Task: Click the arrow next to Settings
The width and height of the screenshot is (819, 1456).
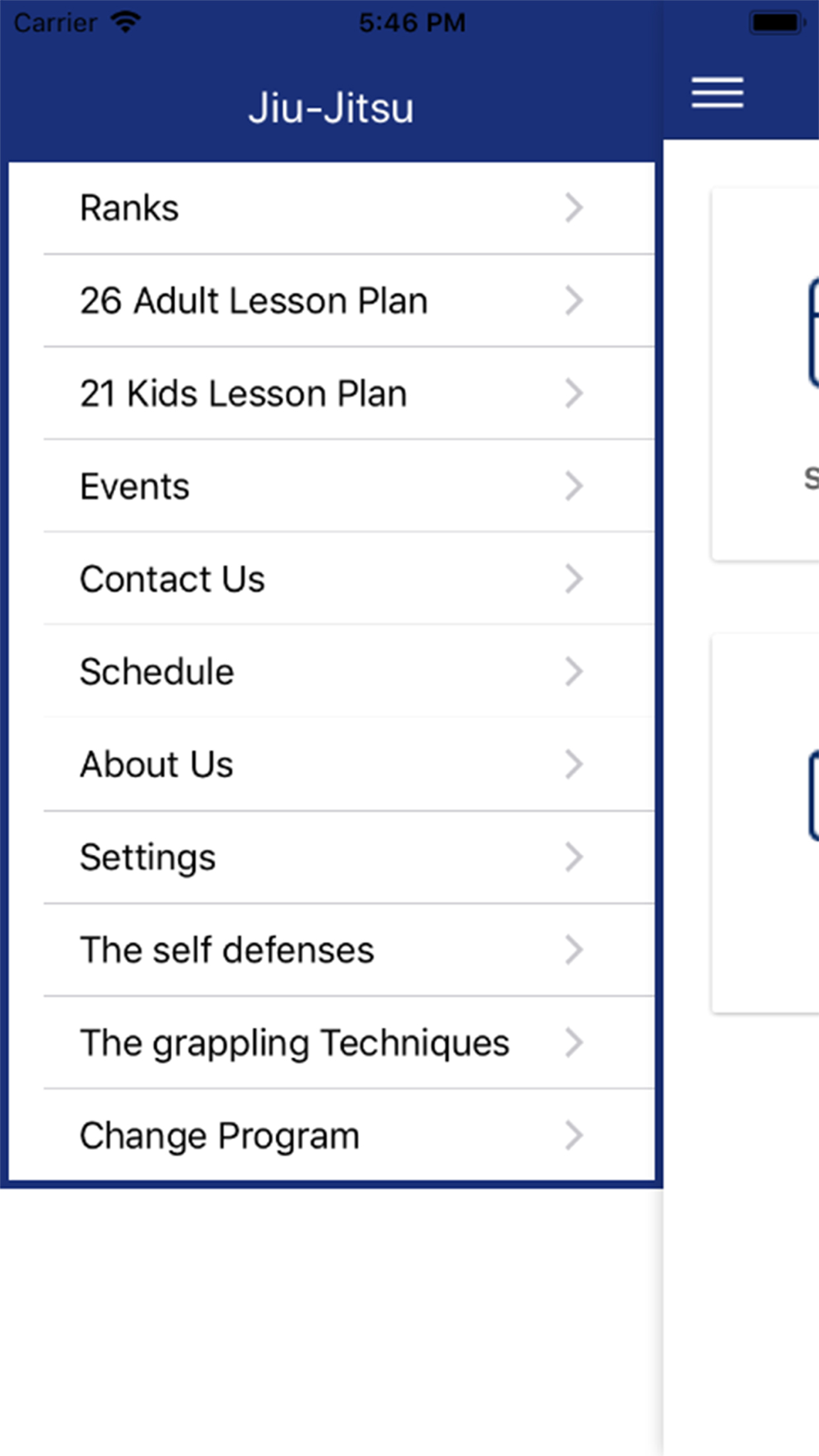Action: [x=574, y=857]
